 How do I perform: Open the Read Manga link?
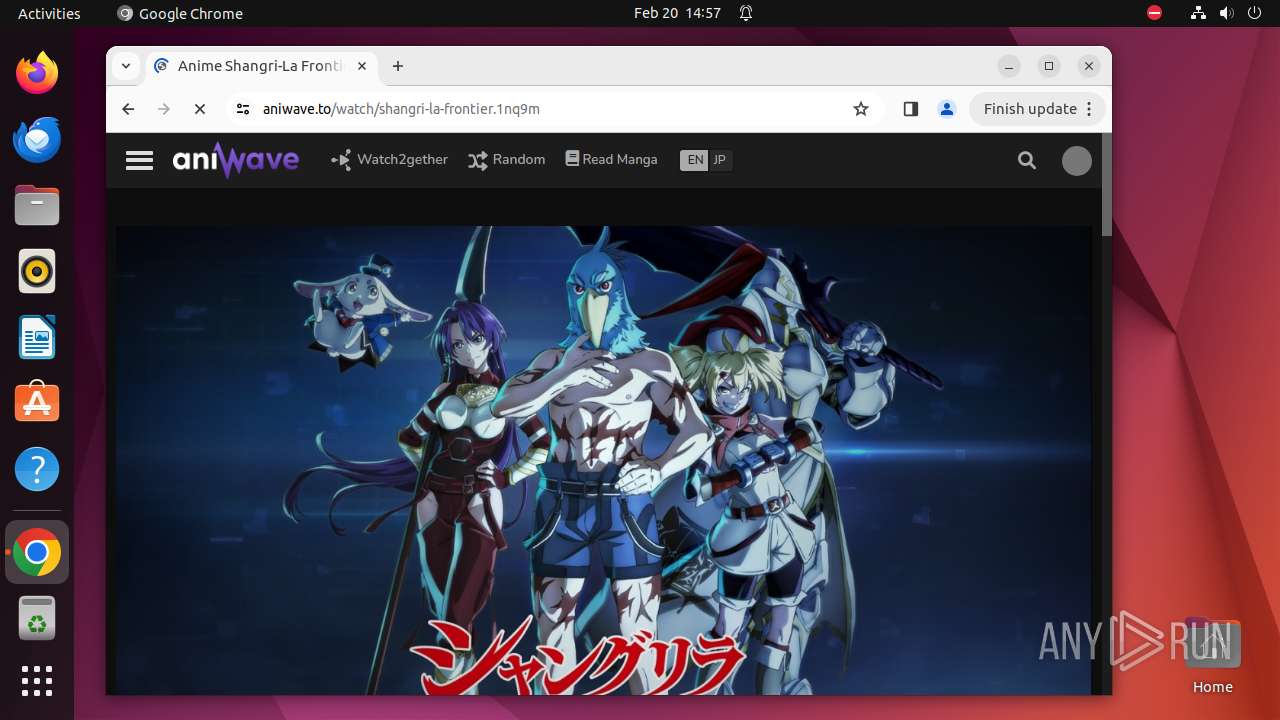pos(611,160)
